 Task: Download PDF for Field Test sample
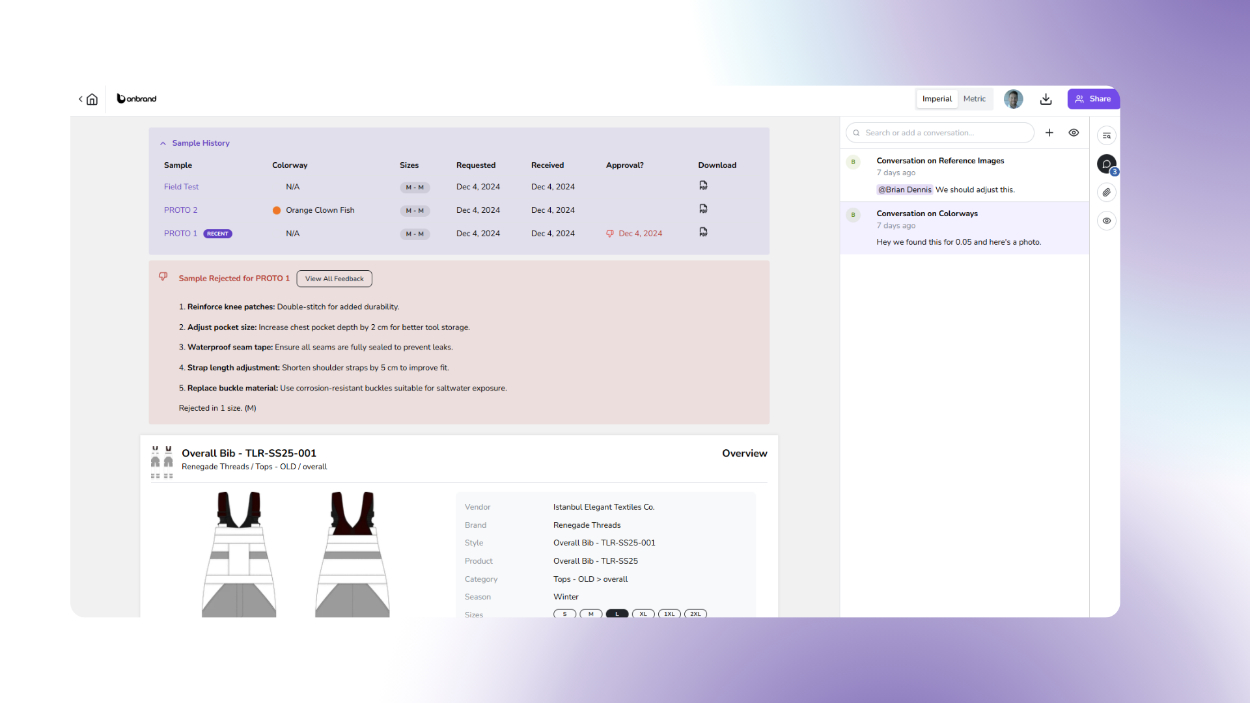(x=703, y=186)
